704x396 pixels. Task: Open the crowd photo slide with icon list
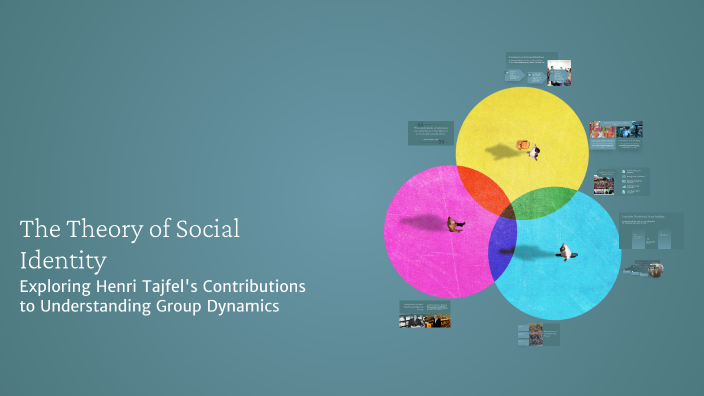pos(621,182)
